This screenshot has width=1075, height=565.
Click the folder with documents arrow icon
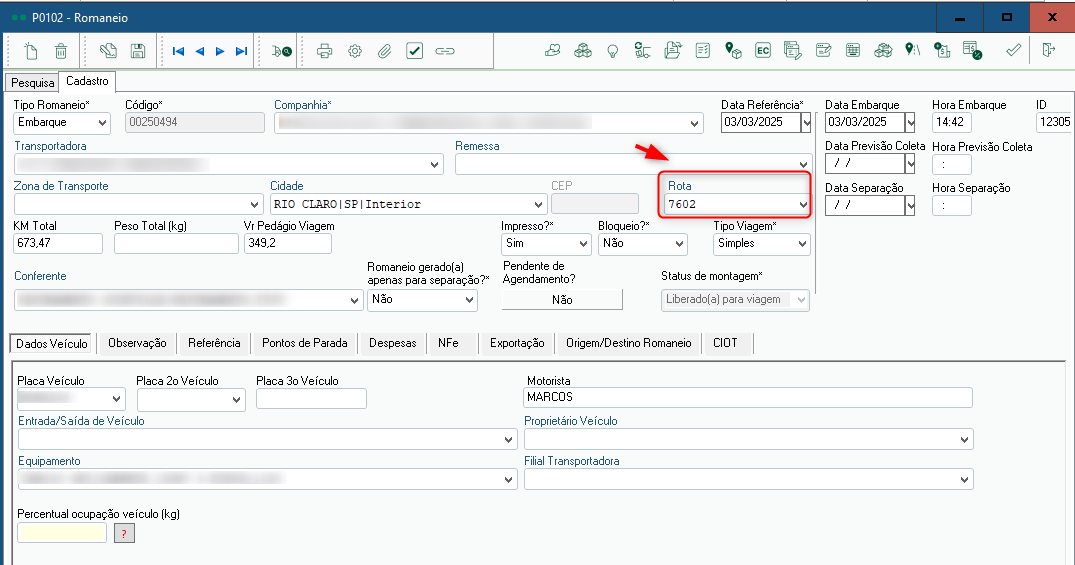(673, 50)
